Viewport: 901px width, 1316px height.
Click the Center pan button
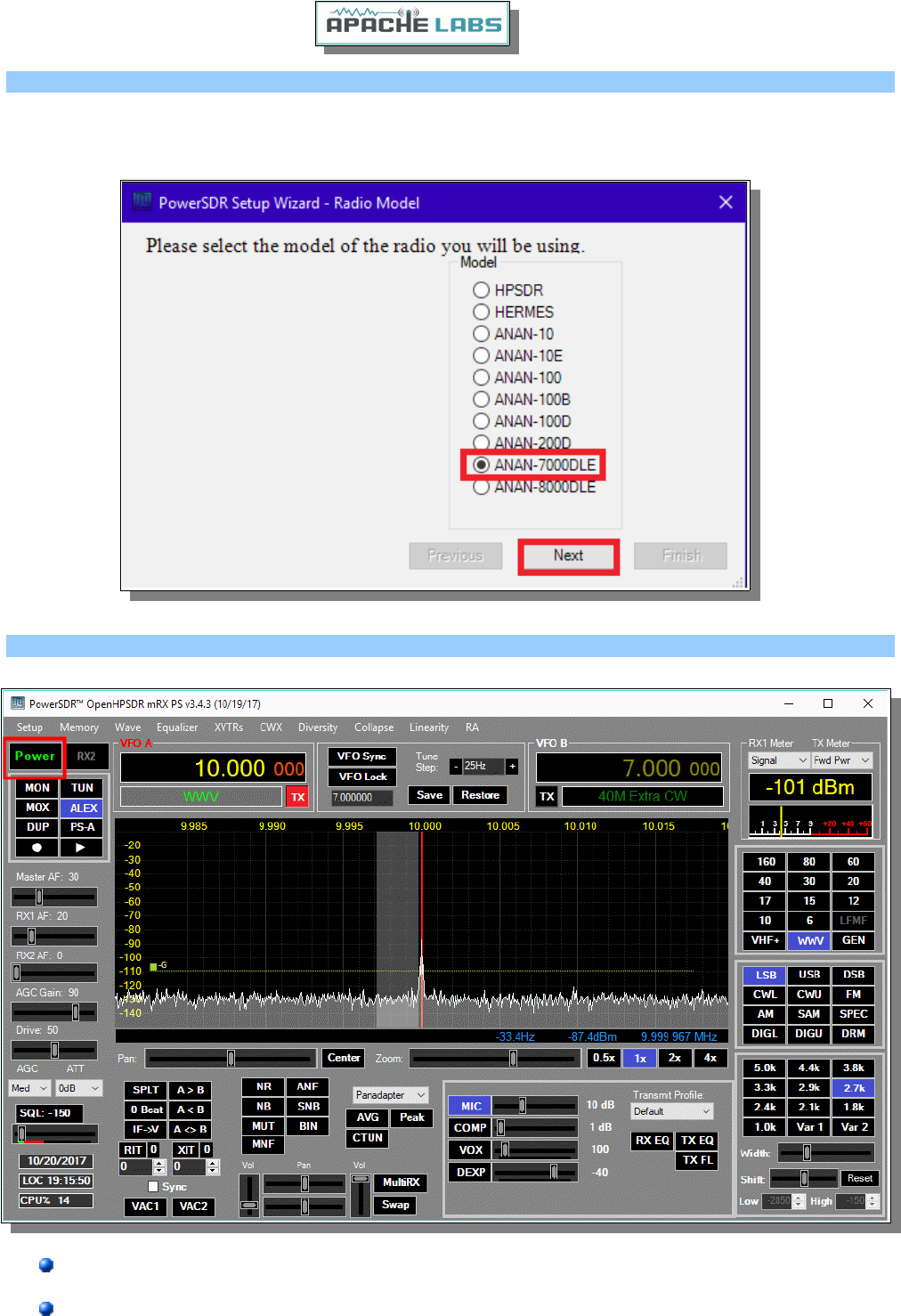[x=344, y=1058]
